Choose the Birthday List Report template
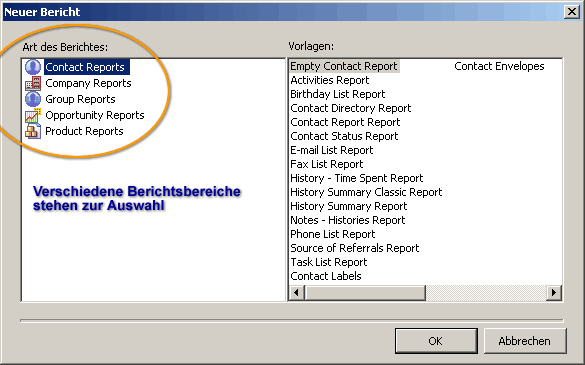The width and height of the screenshot is (585, 365). tap(338, 94)
